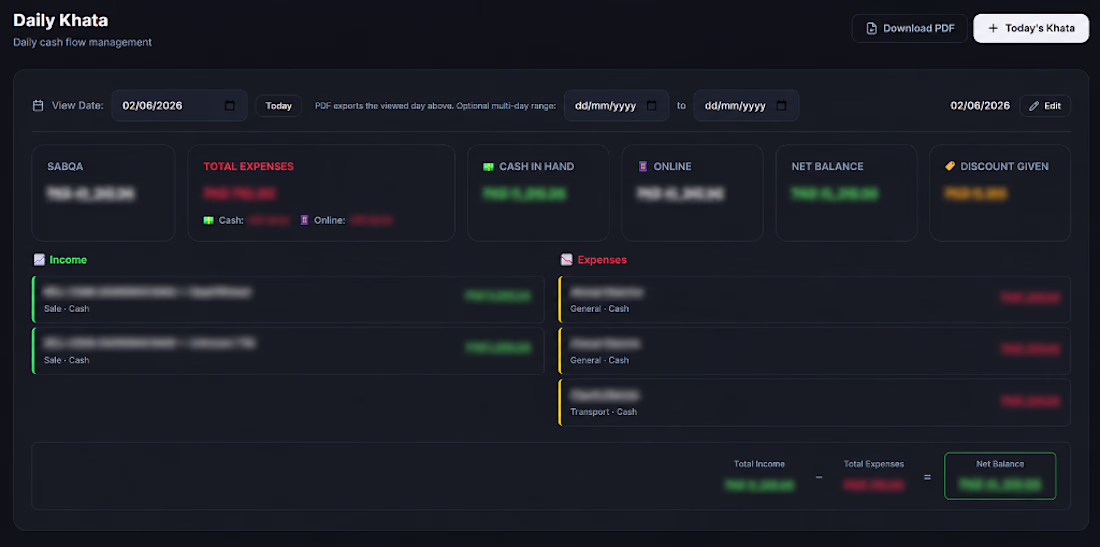Screen dimensions: 1100x547
Task: Click the Online summary card
Action: pos(692,193)
